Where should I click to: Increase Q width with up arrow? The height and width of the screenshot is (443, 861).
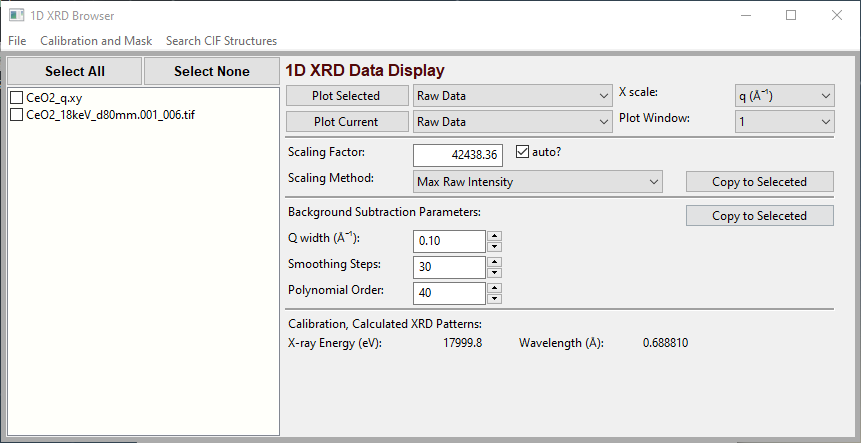[494, 236]
